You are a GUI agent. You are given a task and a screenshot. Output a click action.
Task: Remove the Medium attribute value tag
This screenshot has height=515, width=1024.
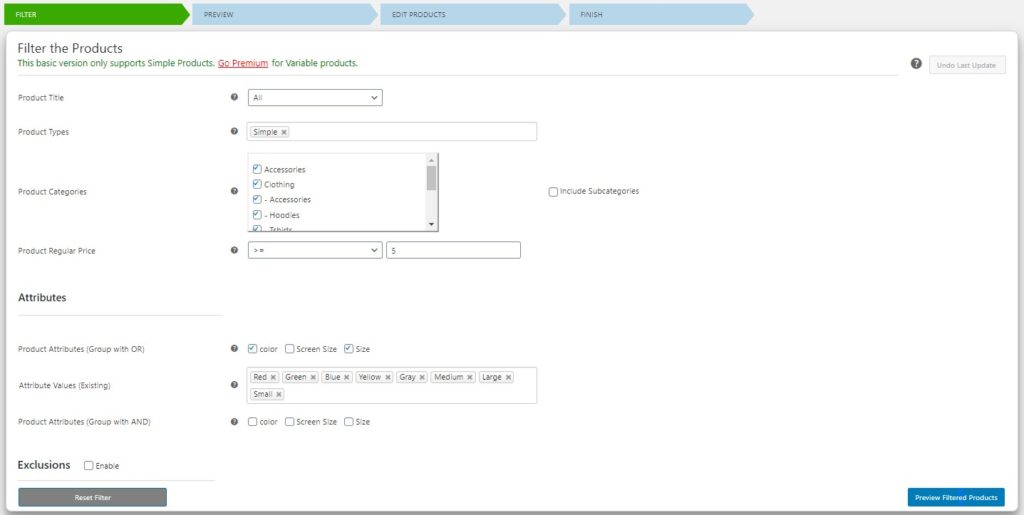pyautogui.click(x=470, y=377)
